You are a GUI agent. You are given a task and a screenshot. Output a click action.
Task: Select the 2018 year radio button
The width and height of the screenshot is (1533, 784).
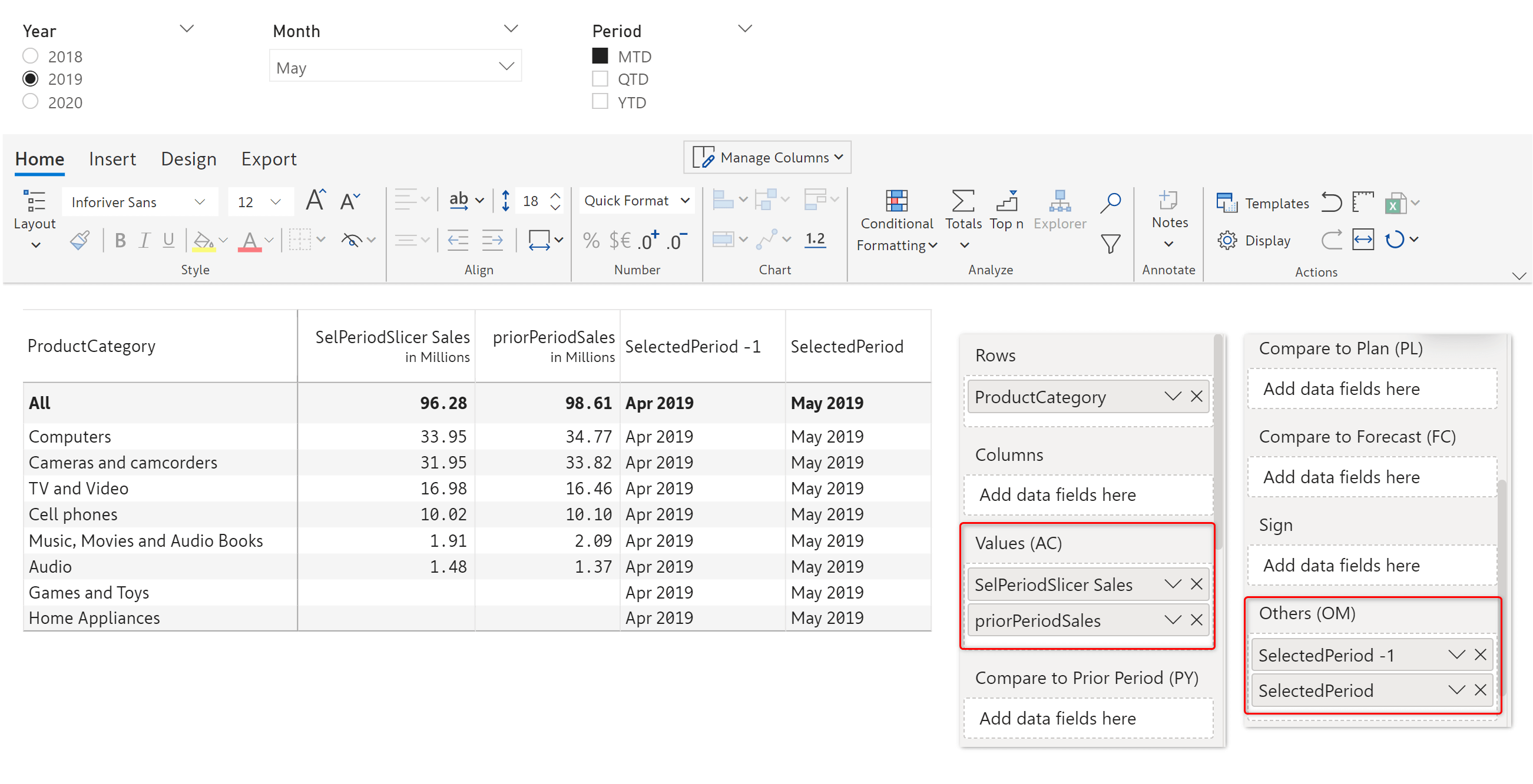[x=31, y=56]
